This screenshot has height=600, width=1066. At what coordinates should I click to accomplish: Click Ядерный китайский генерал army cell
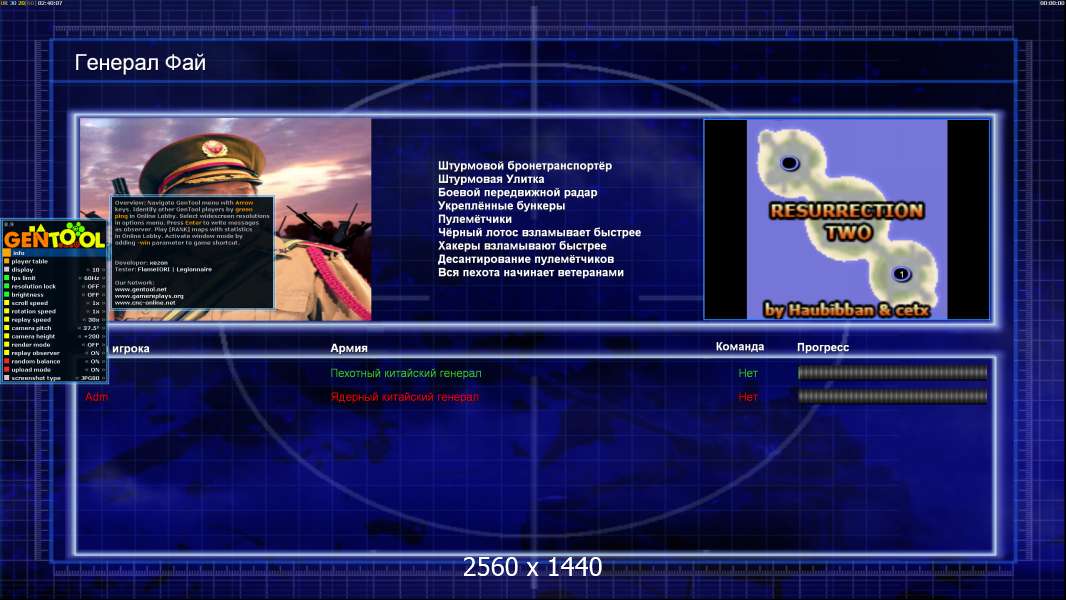click(405, 397)
